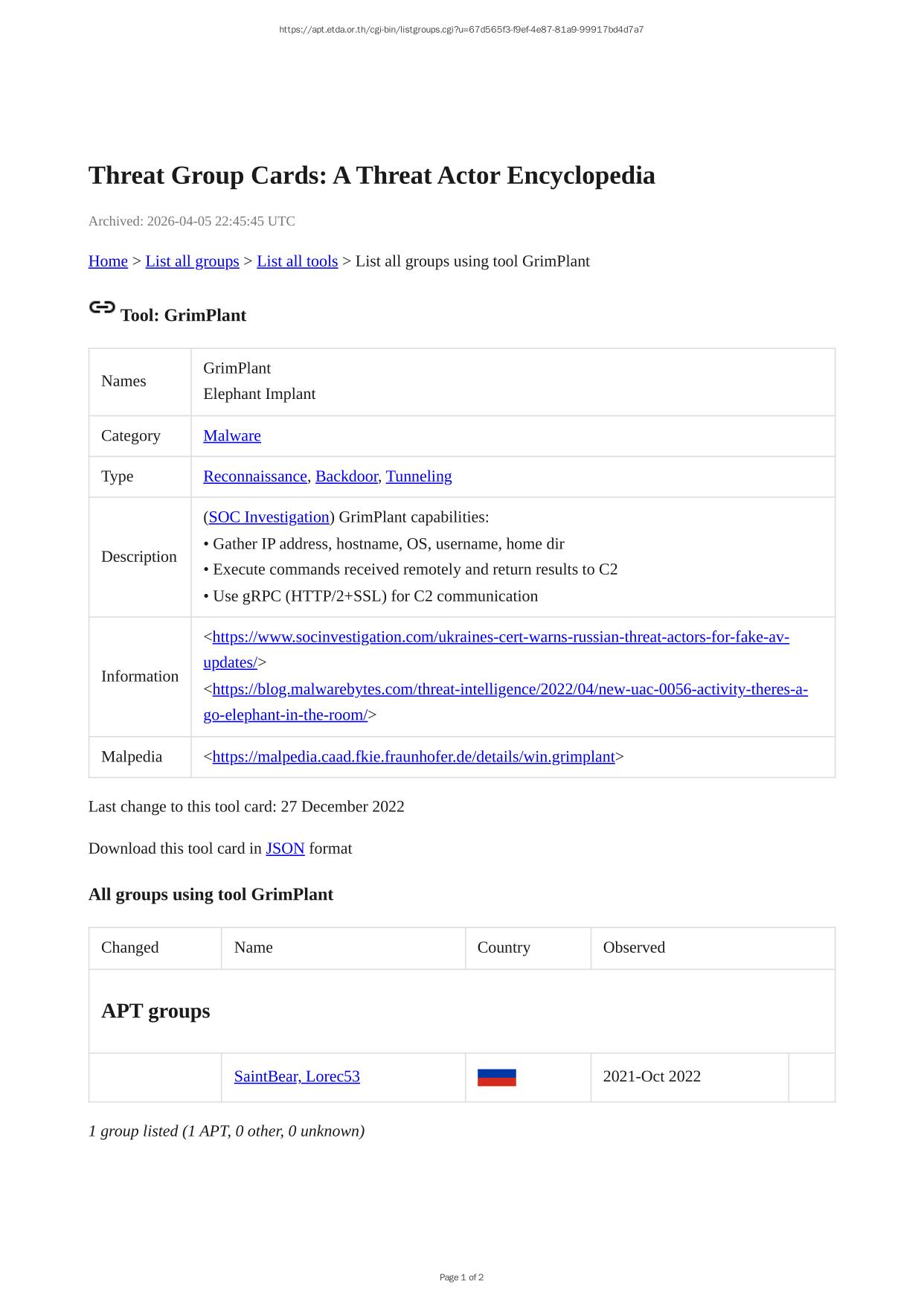The width and height of the screenshot is (924, 1307).
Task: Click the Changed column header
Action: pyautogui.click(x=129, y=948)
